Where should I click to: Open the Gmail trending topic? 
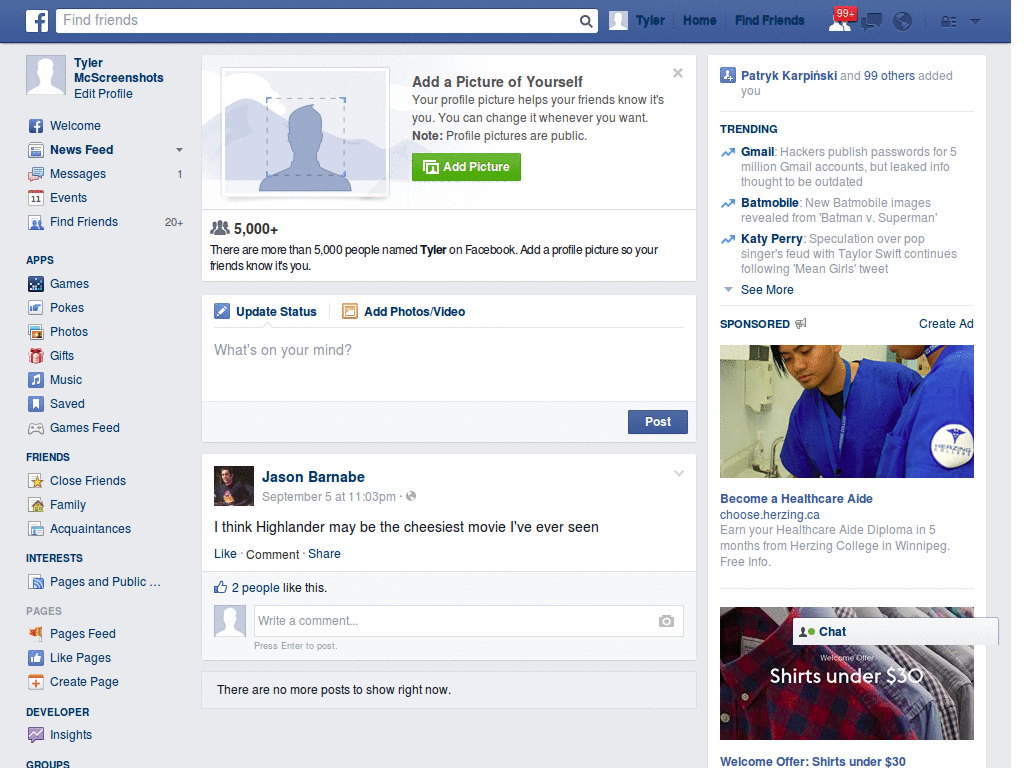(757, 152)
